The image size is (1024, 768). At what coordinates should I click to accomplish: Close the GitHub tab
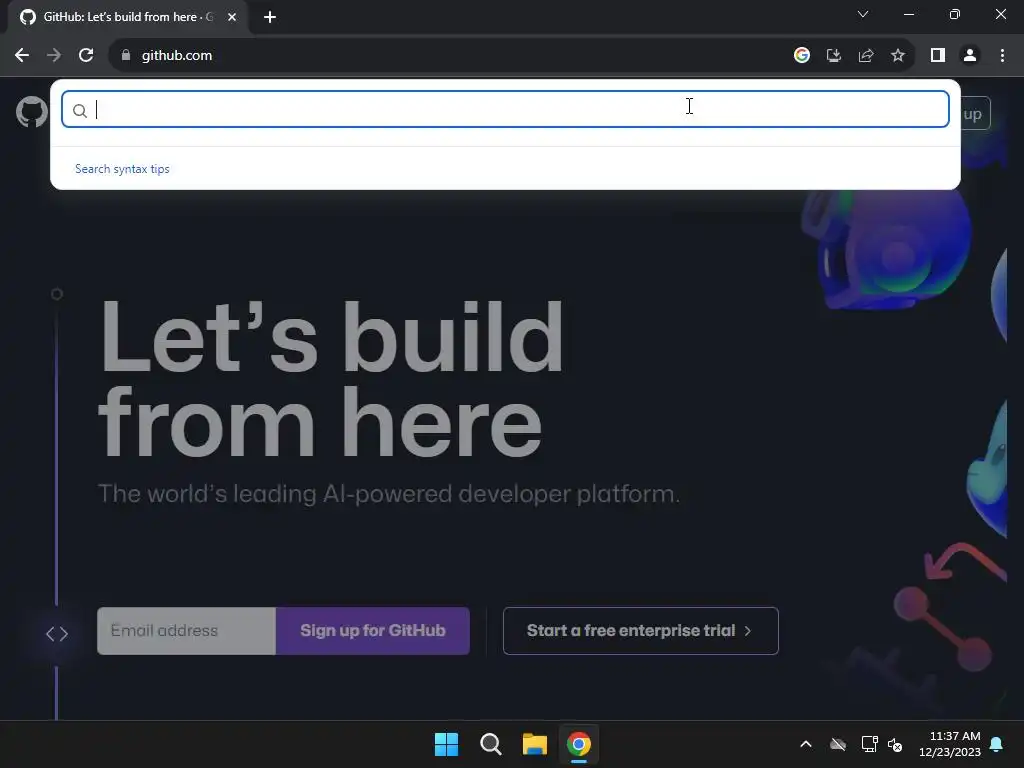232,17
